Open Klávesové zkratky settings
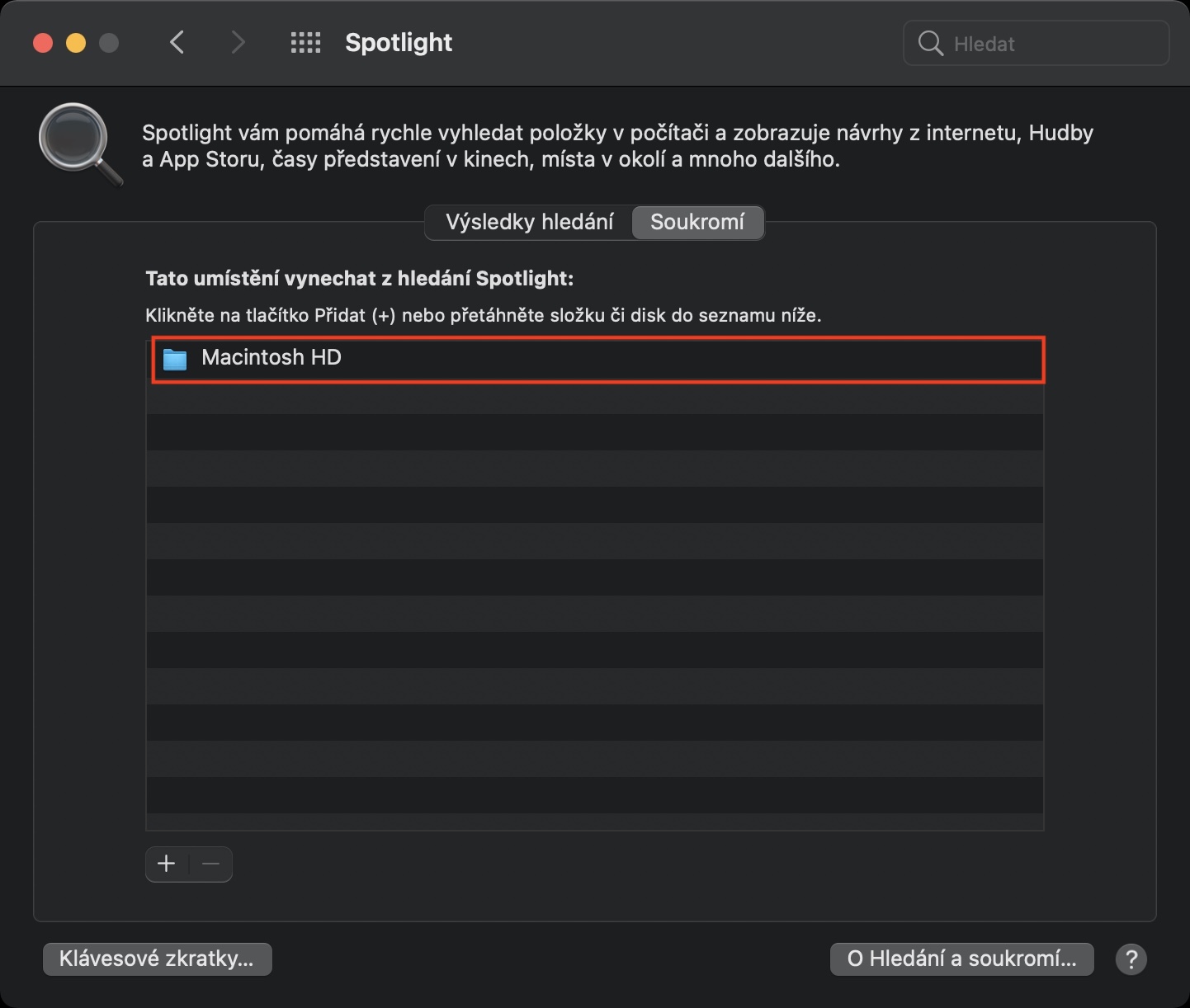The height and width of the screenshot is (1008, 1190). click(x=157, y=959)
